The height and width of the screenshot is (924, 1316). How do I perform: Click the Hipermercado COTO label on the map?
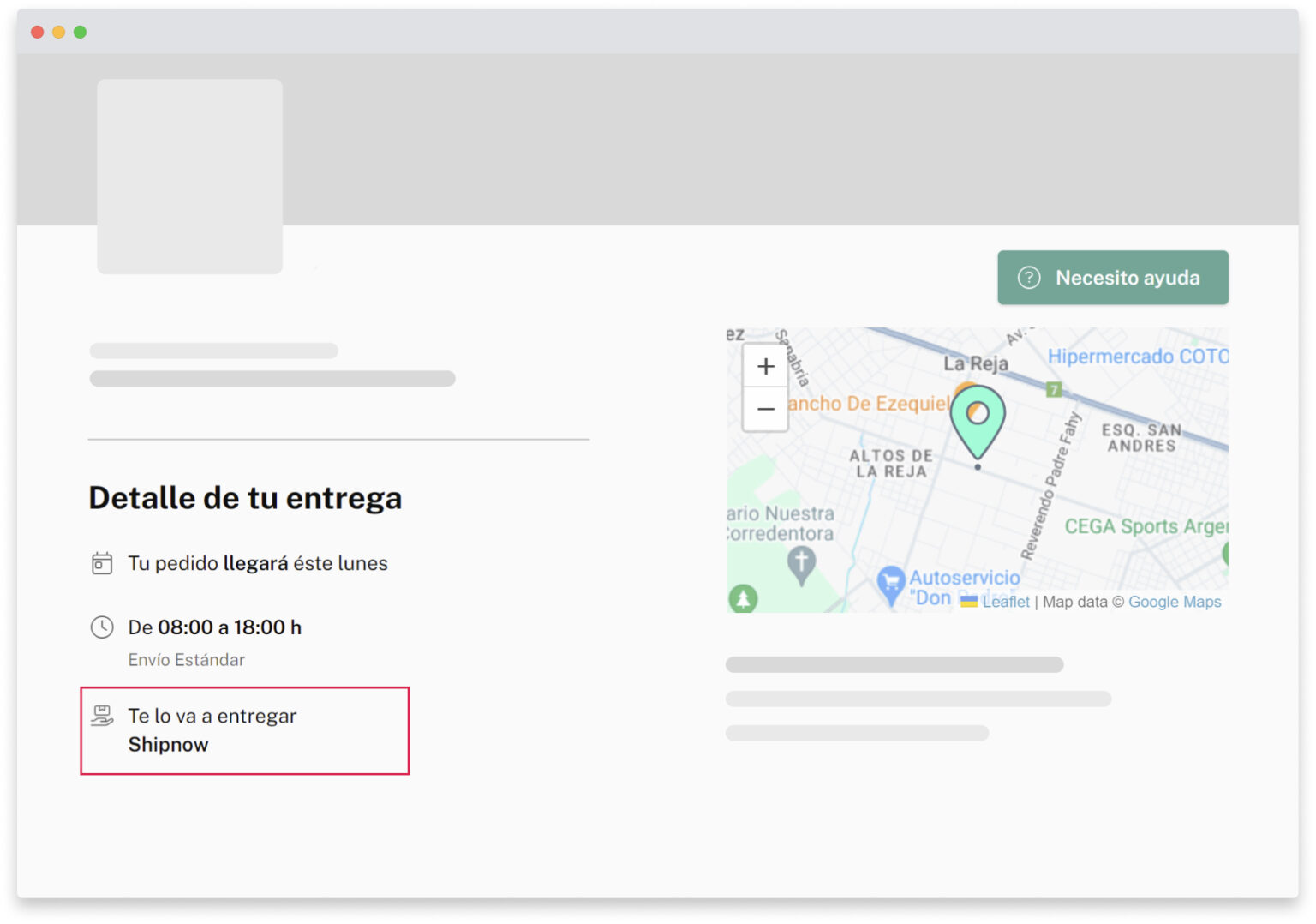point(1135,356)
